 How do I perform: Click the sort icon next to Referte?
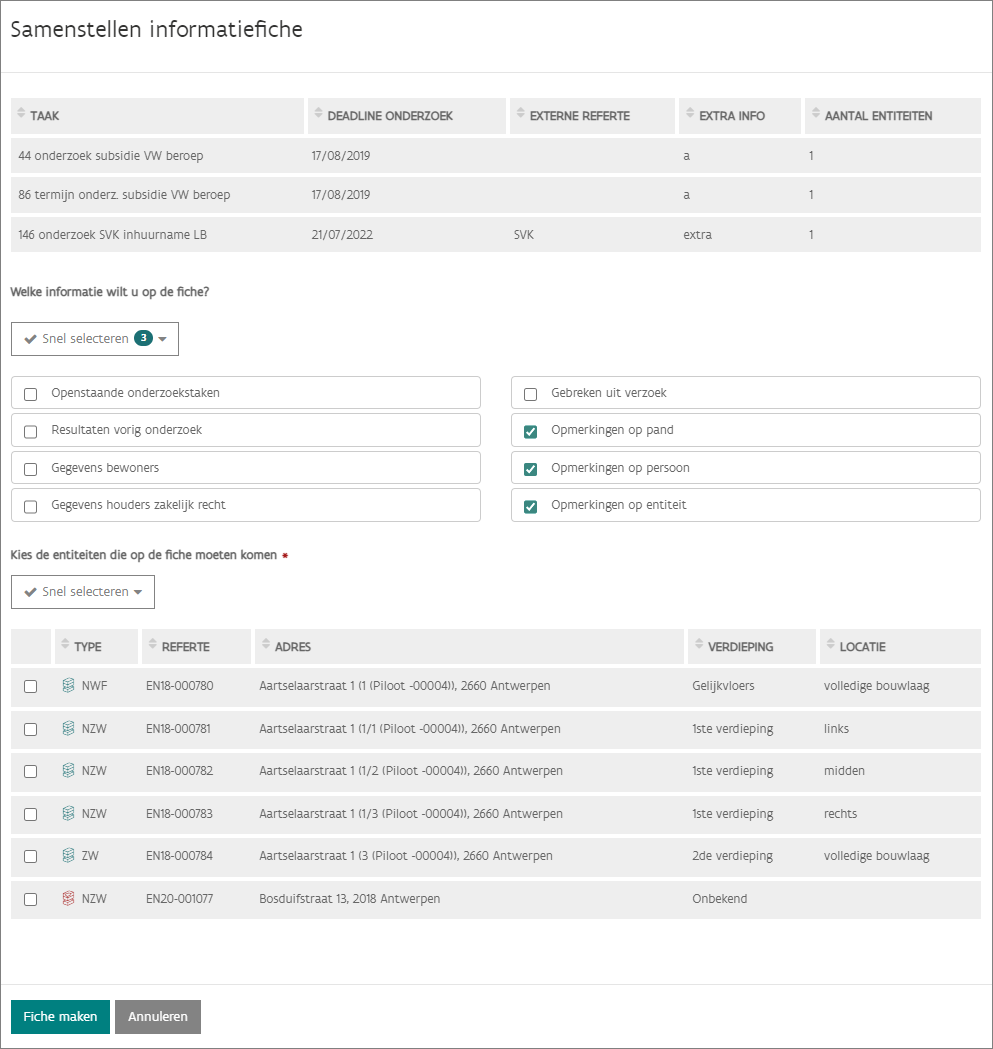152,646
